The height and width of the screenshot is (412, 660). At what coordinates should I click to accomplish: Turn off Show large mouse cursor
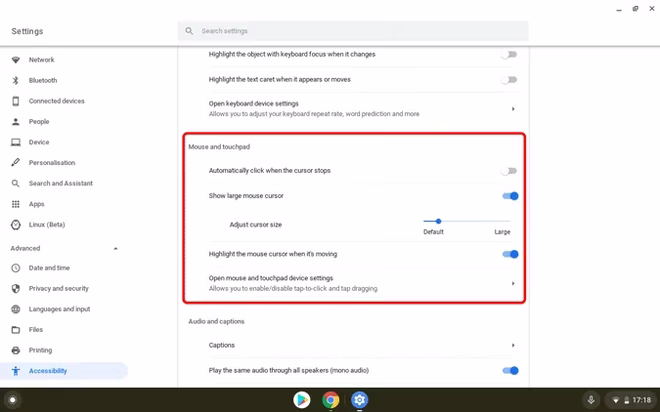tap(510, 196)
